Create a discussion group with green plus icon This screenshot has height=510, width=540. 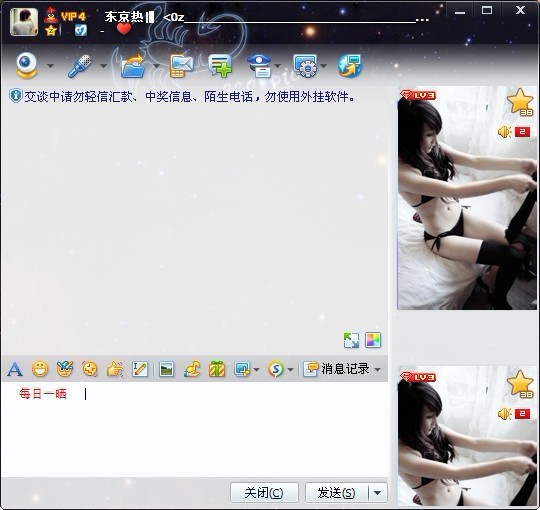[x=220, y=66]
